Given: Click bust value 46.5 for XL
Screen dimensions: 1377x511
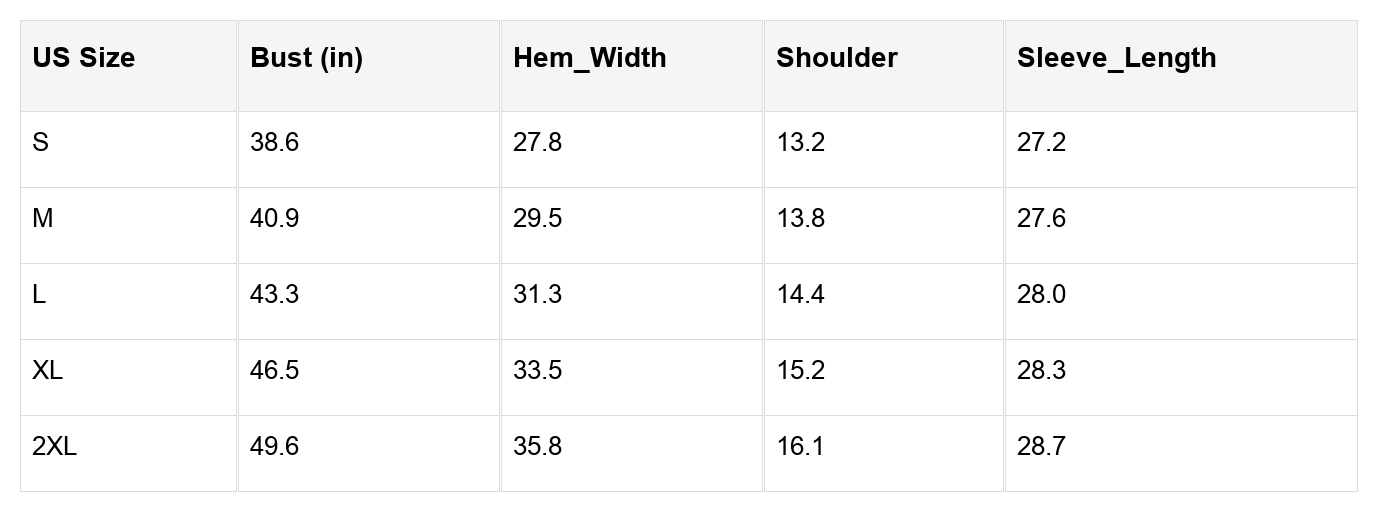Looking at the screenshot, I should tap(274, 371).
